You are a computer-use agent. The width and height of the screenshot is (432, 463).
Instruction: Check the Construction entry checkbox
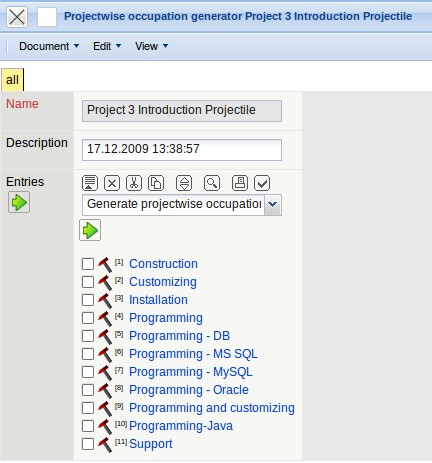pos(88,264)
